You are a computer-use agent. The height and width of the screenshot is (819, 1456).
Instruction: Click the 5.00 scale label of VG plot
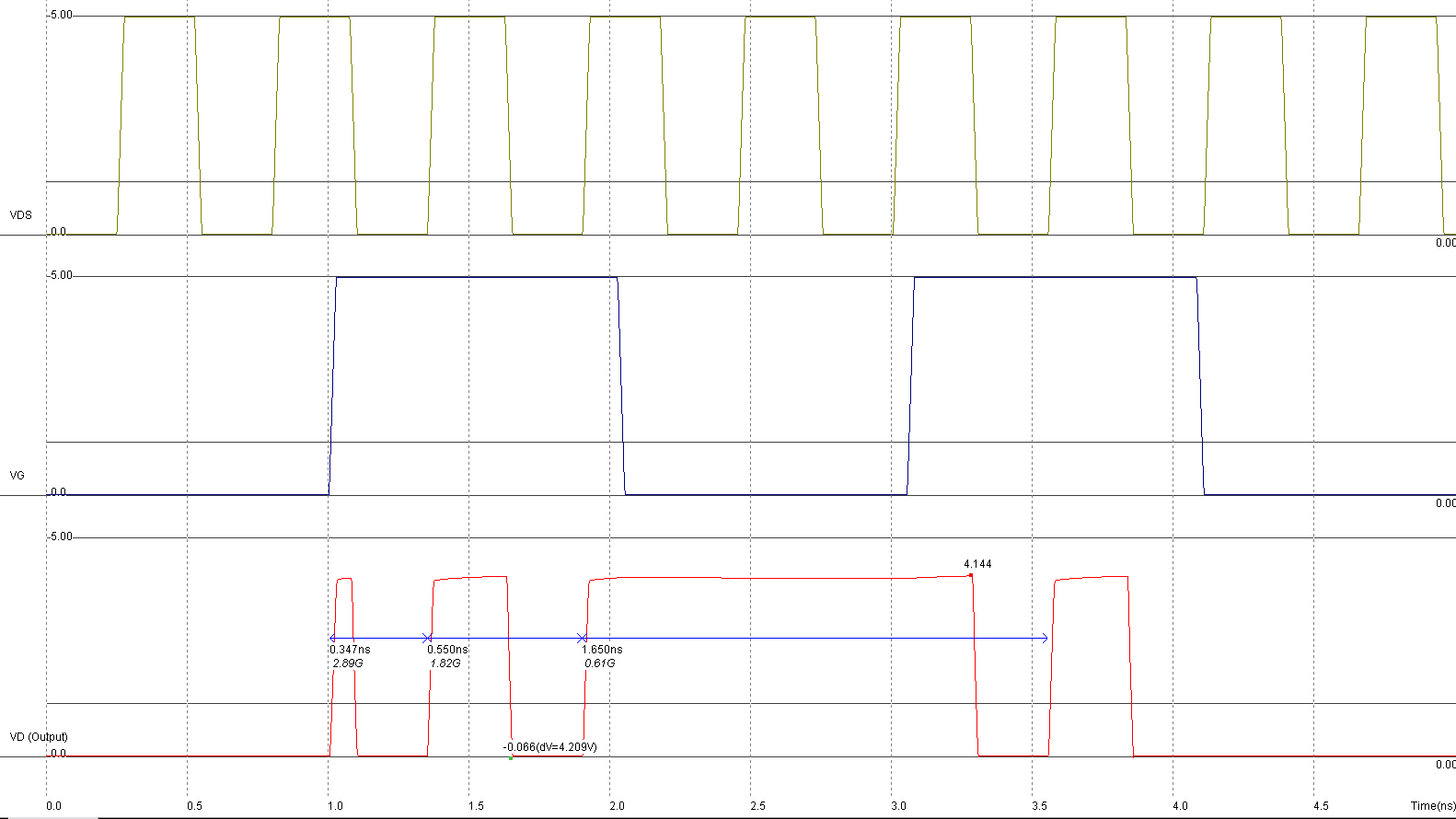[x=61, y=276]
